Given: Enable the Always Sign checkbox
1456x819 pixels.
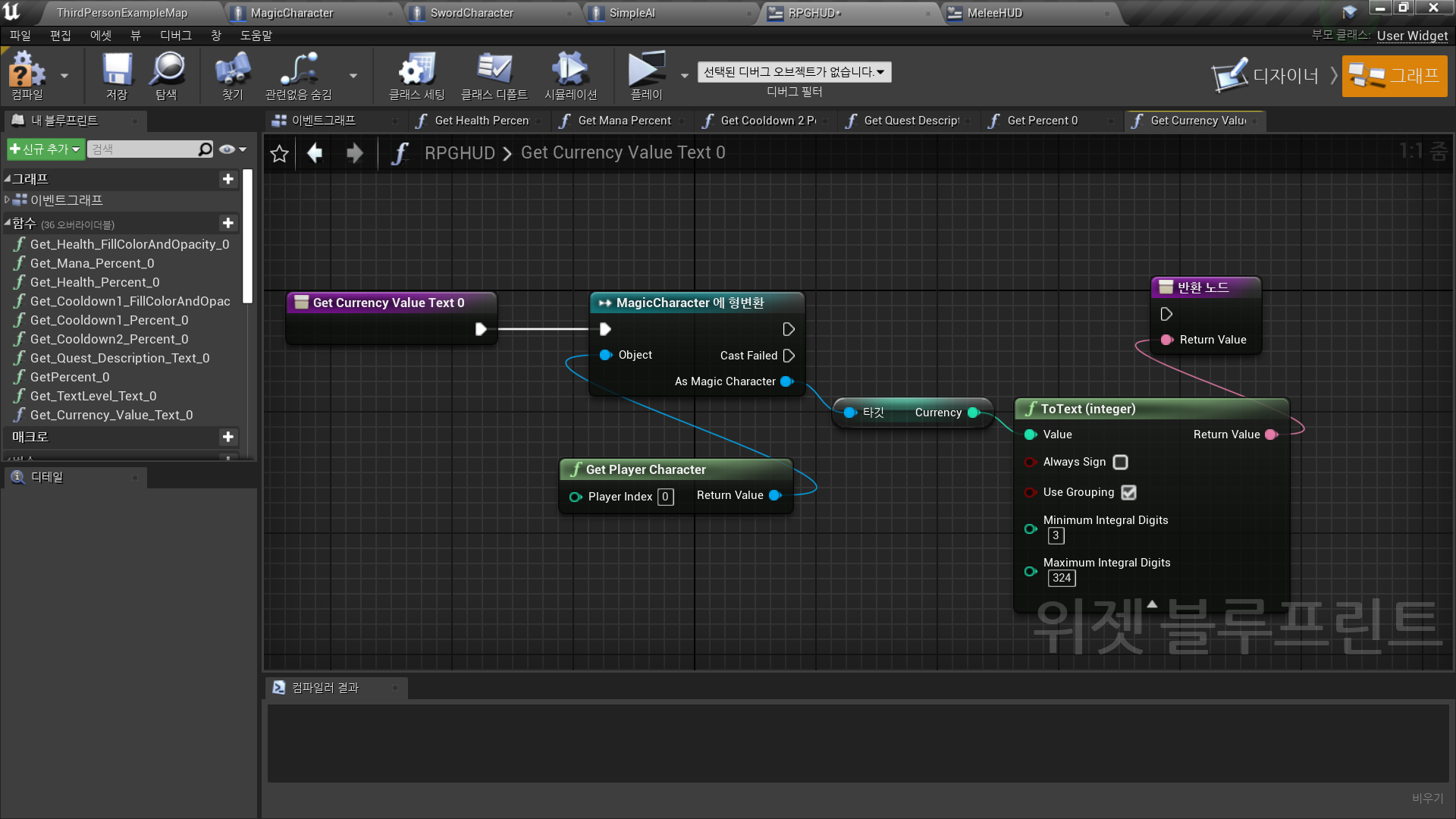Looking at the screenshot, I should [x=1120, y=462].
